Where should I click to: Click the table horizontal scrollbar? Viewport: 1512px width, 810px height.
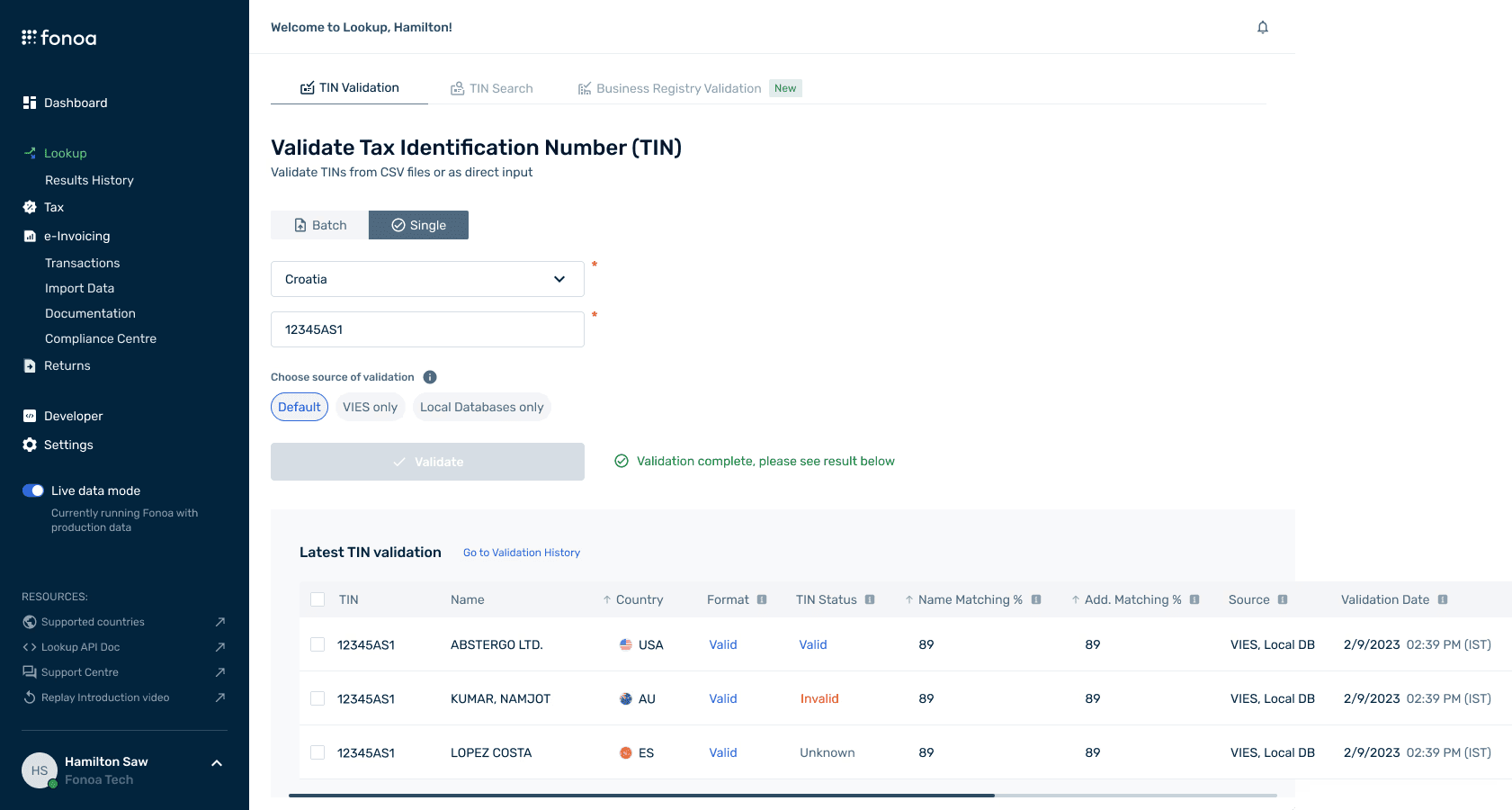point(641,796)
